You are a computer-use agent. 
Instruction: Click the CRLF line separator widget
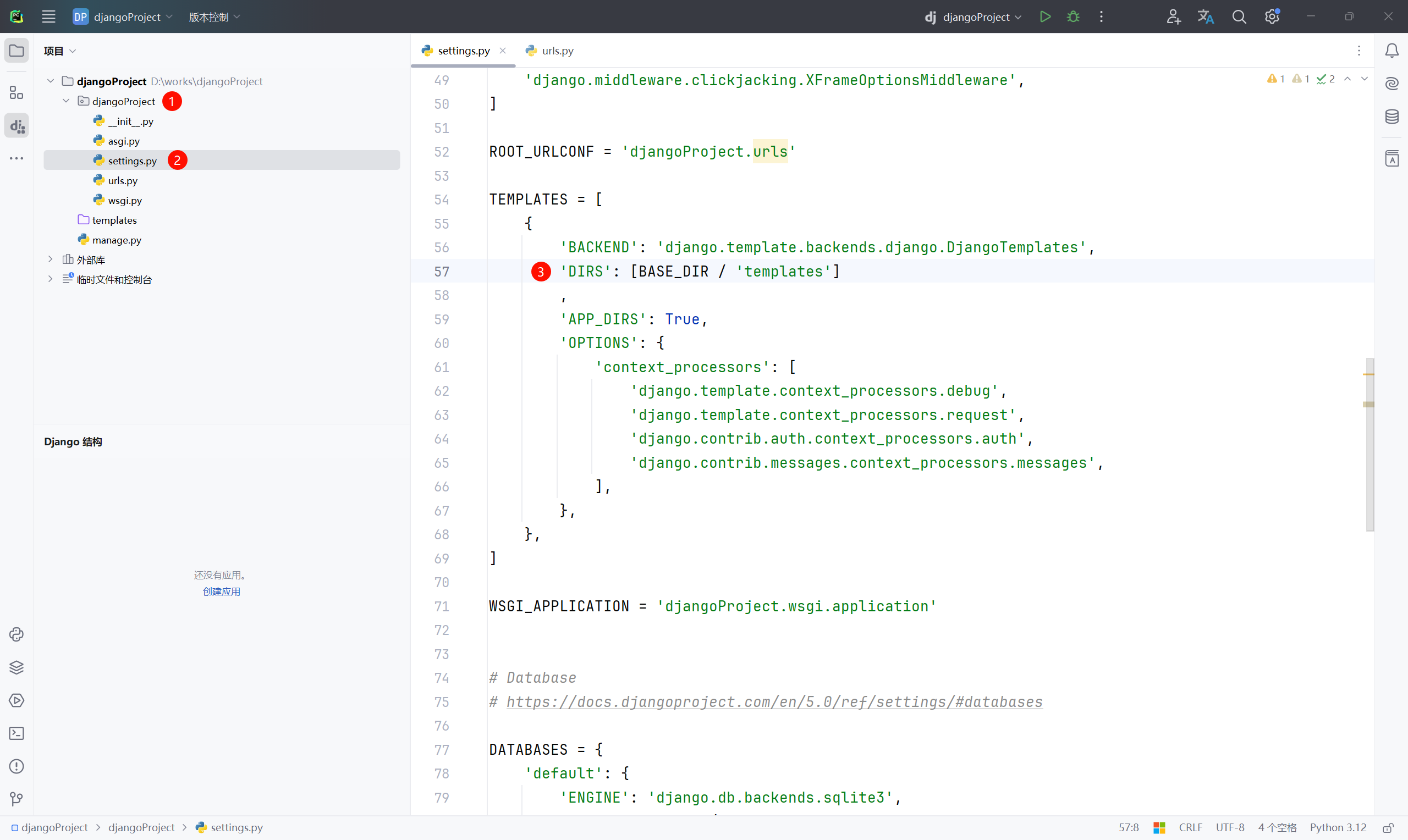pyautogui.click(x=1190, y=827)
